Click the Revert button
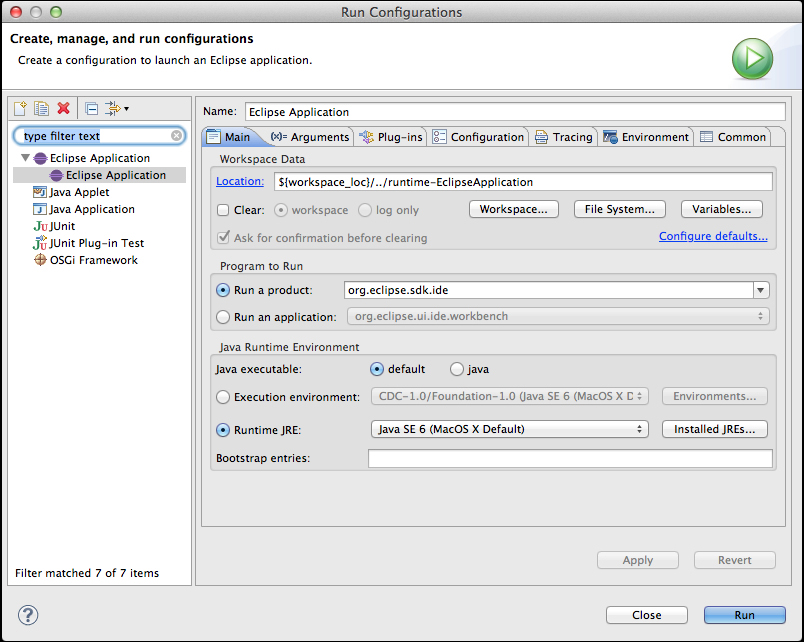 click(x=735, y=560)
